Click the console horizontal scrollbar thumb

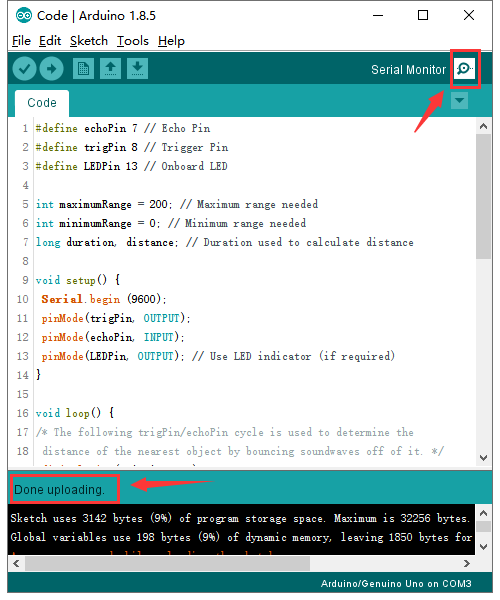click(168, 563)
